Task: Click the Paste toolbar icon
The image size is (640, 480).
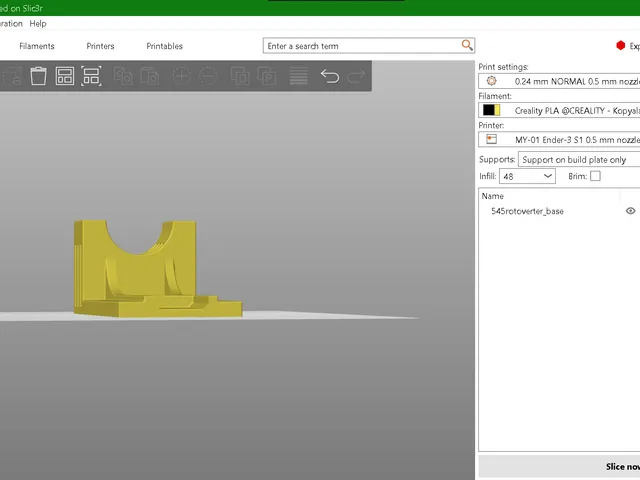Action: point(149,76)
